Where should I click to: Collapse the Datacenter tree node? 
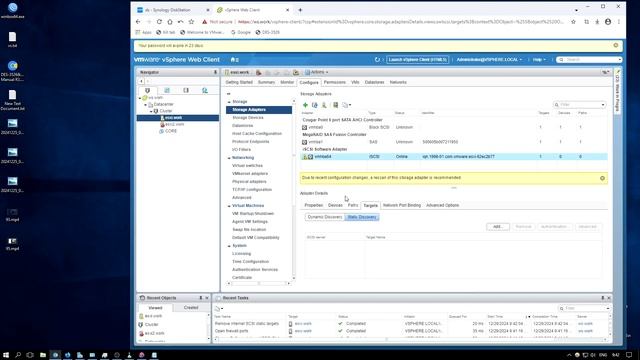(x=145, y=104)
